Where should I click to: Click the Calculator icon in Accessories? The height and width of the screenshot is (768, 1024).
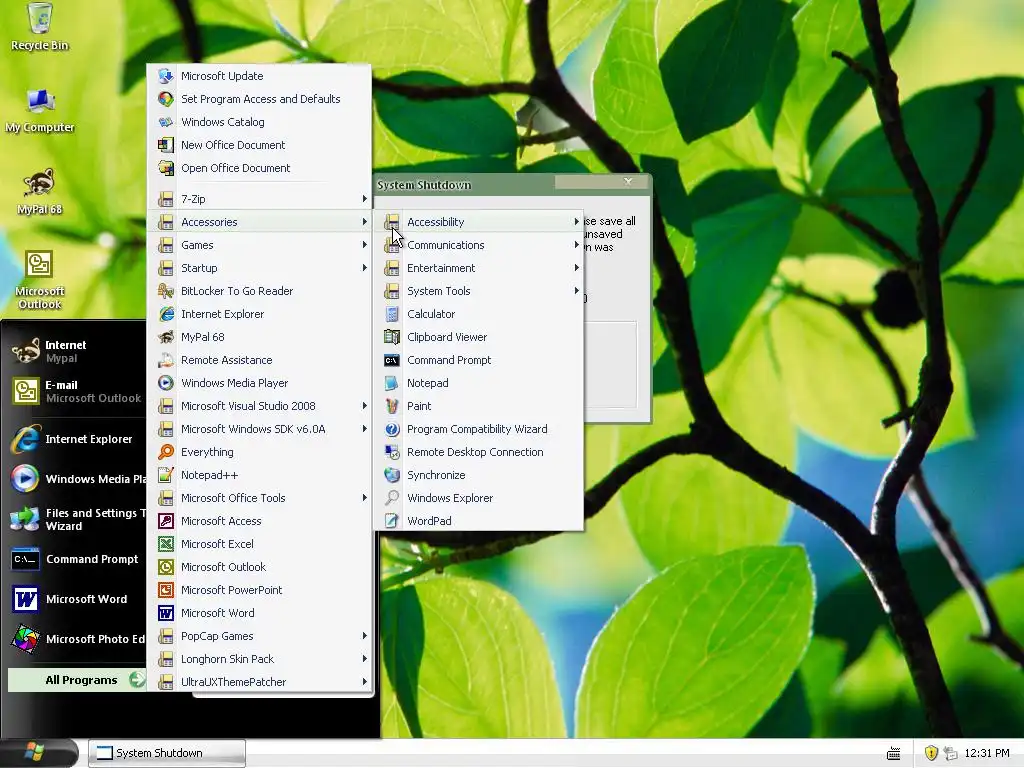click(392, 314)
